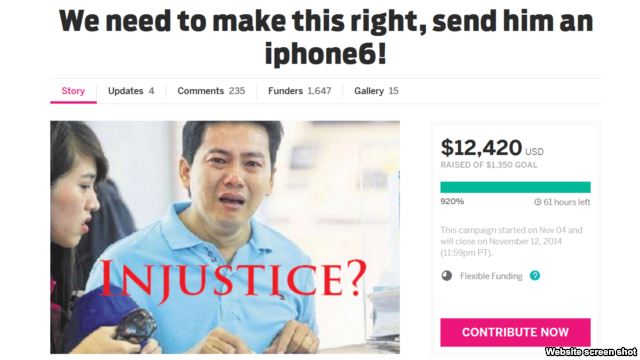
Task: Click the green funding progress bar
Action: 515,187
